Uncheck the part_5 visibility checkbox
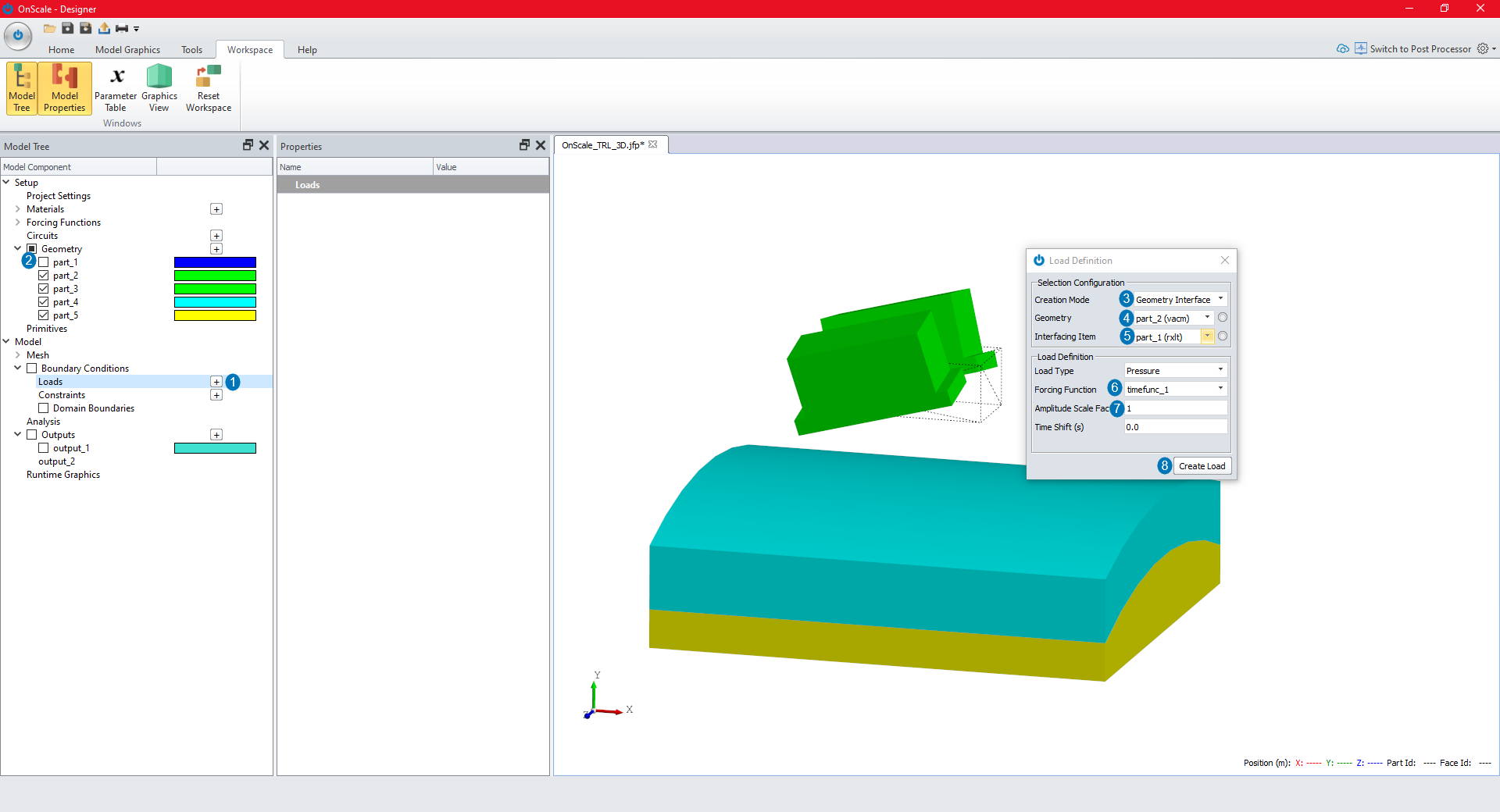The image size is (1500, 812). click(x=44, y=315)
